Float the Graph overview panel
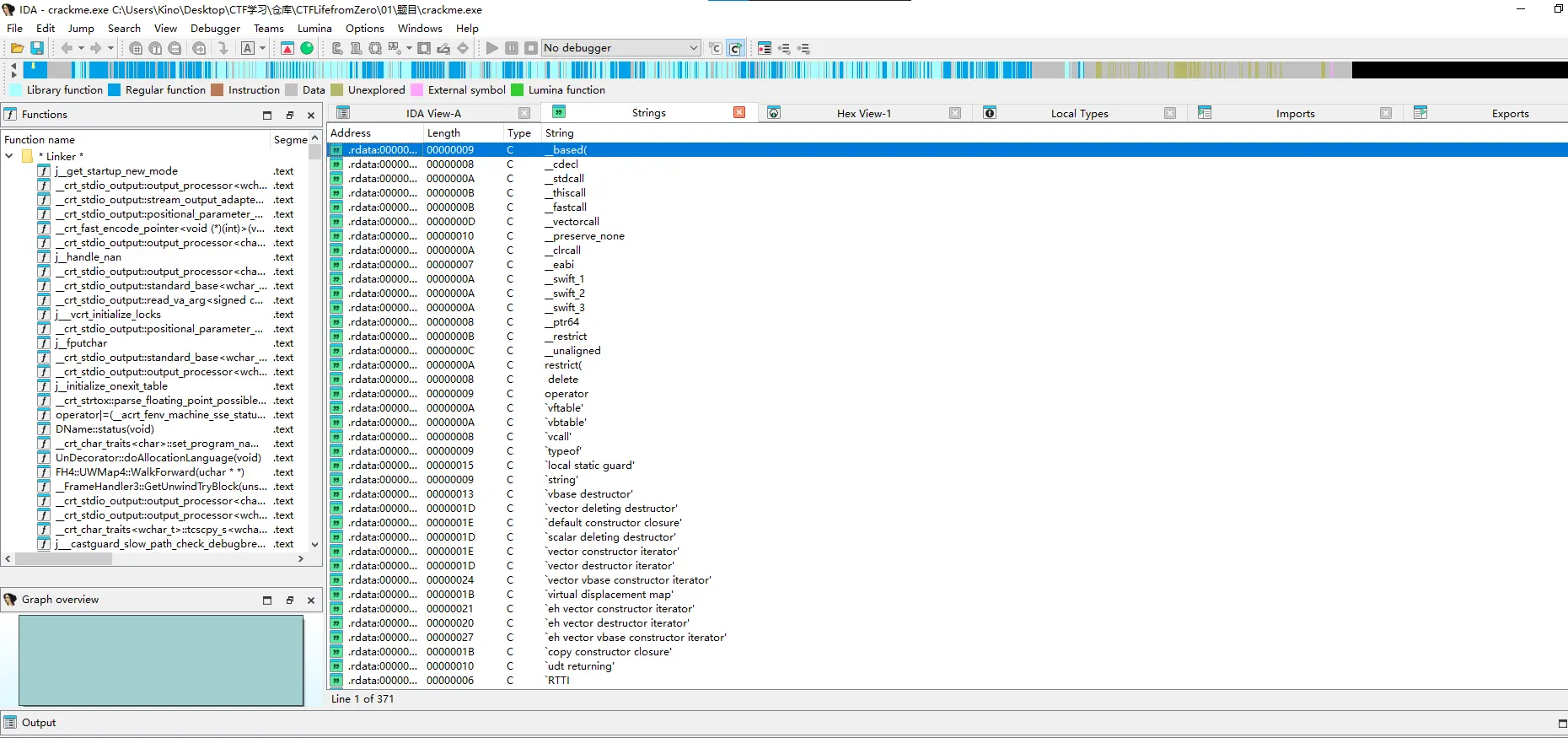This screenshot has width=1568, height=738. pyautogui.click(x=289, y=601)
